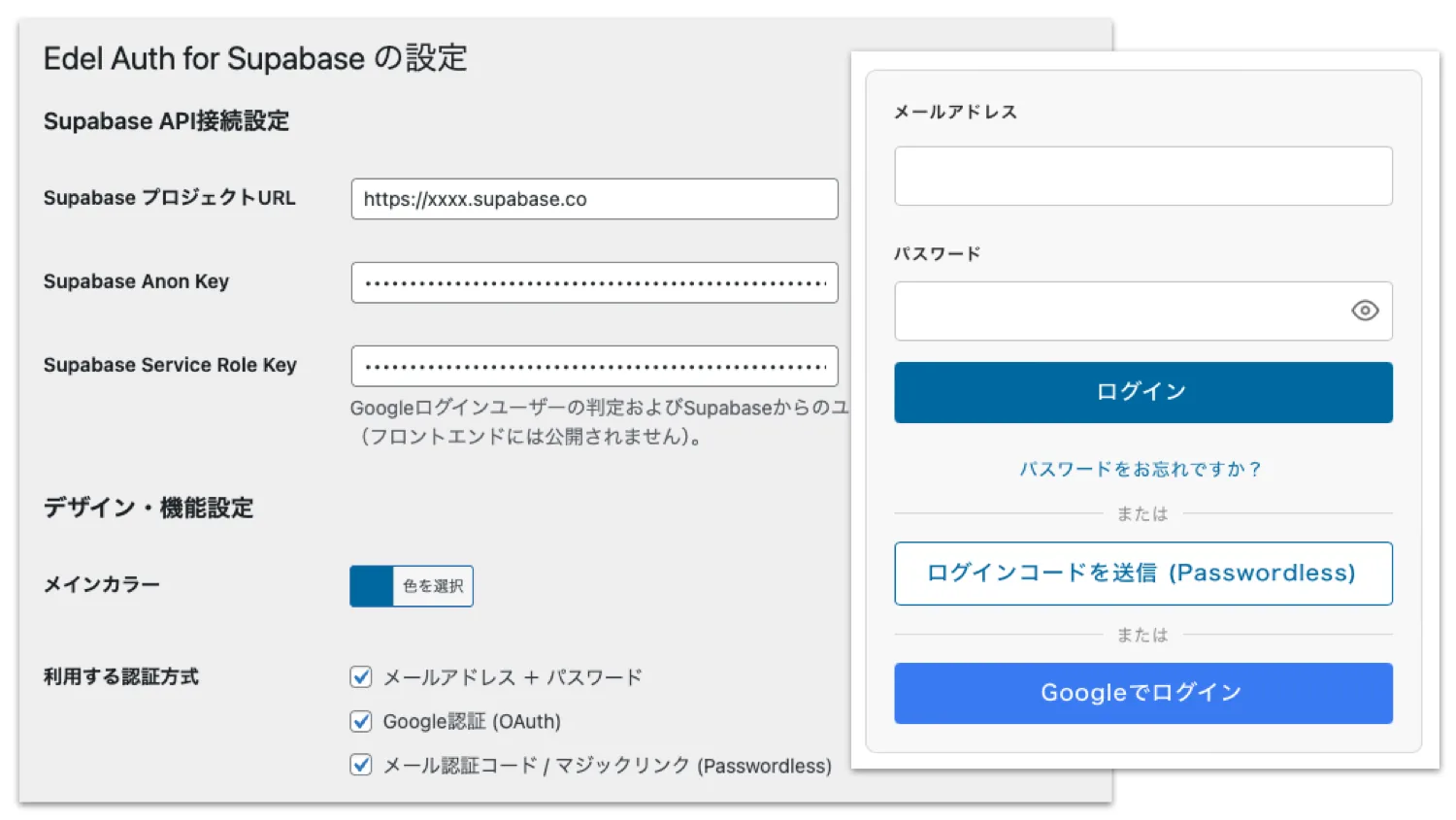Uncheck メール認証コード / マジックリンク option
Image resolution: width=1456 pixels, height=820 pixels.
tap(360, 766)
